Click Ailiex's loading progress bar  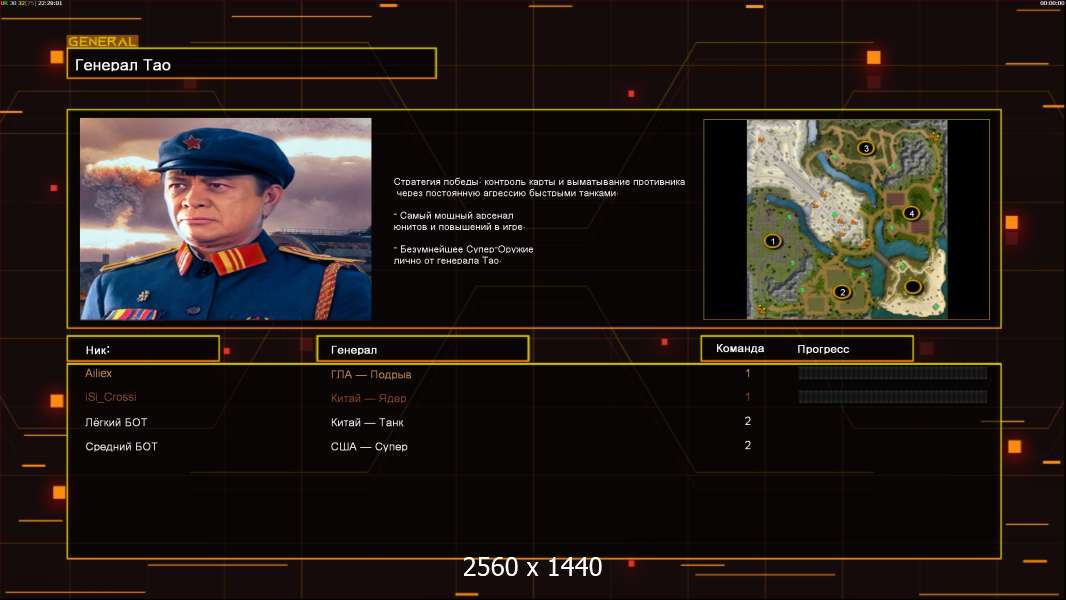tap(892, 373)
